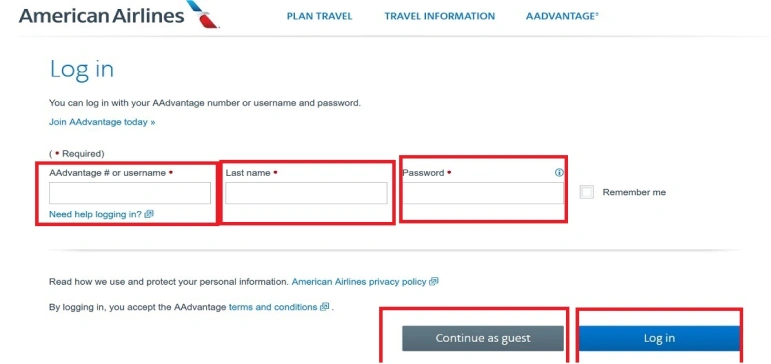Focus the Password field

click(483, 193)
